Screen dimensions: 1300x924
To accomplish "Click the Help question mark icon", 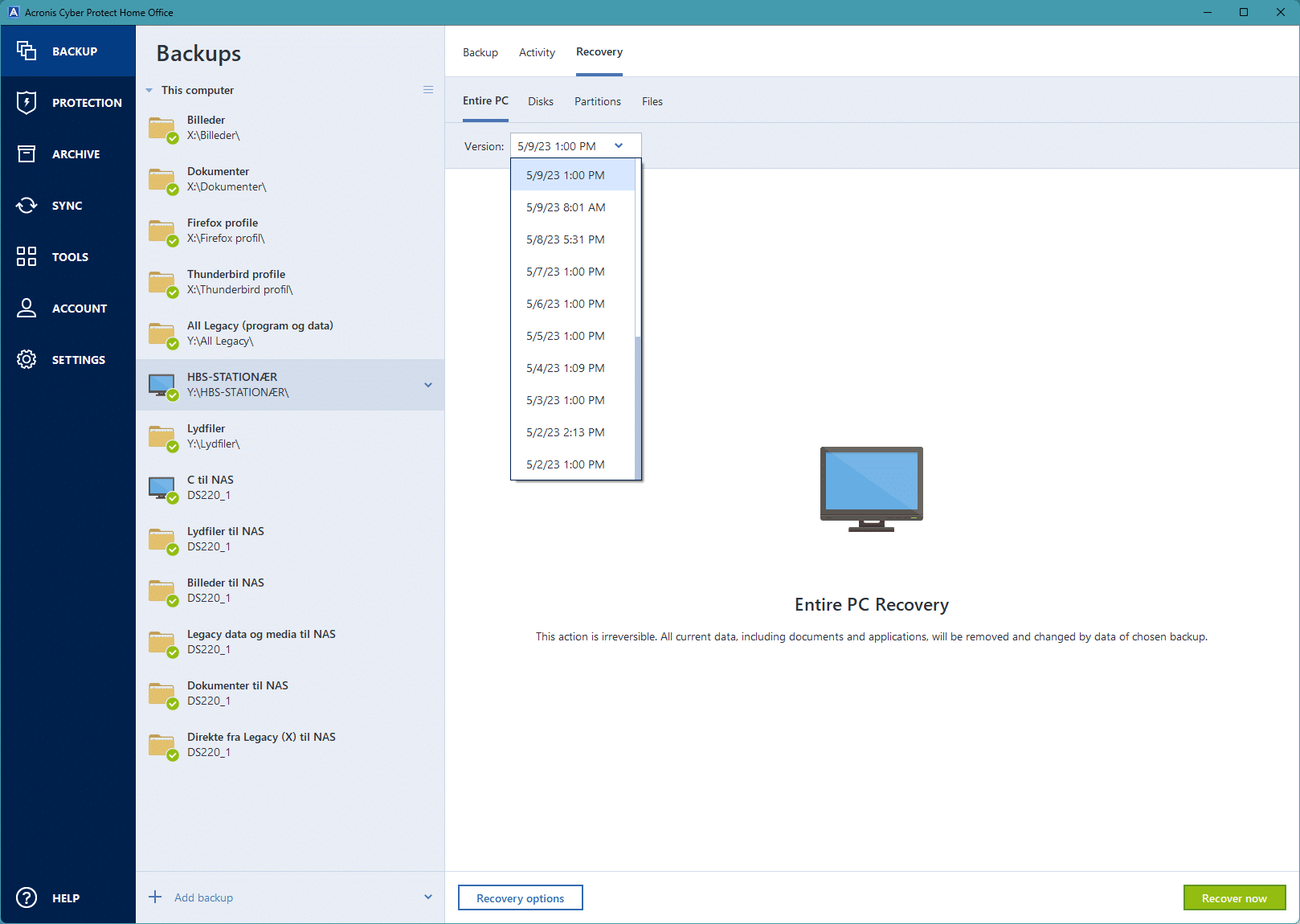I will coord(27,897).
